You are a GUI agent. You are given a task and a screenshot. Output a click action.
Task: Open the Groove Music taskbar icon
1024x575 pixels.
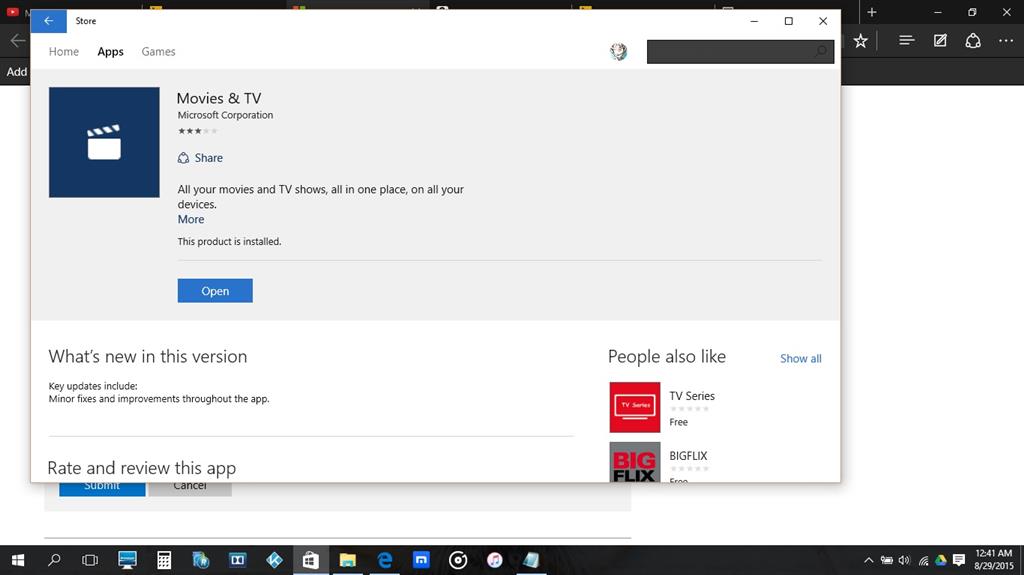click(x=458, y=560)
